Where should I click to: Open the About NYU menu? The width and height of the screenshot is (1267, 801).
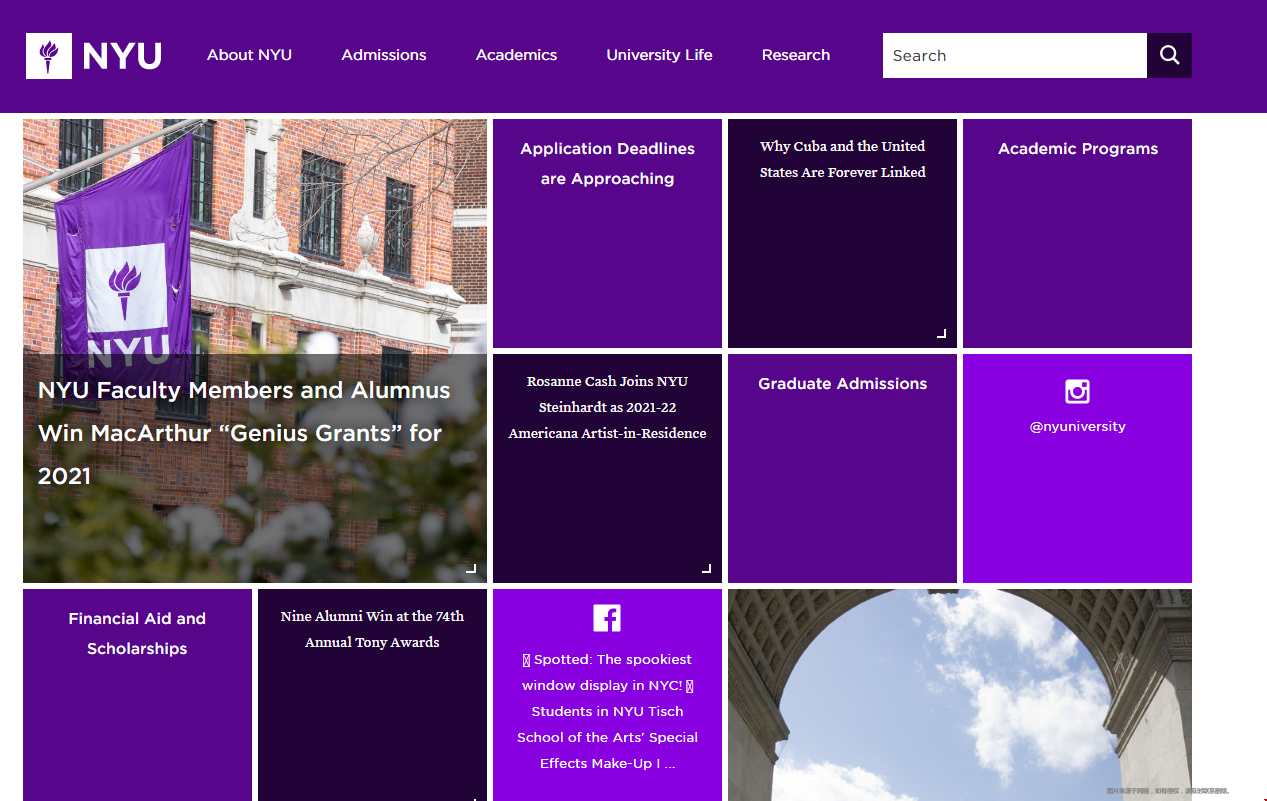click(x=249, y=55)
